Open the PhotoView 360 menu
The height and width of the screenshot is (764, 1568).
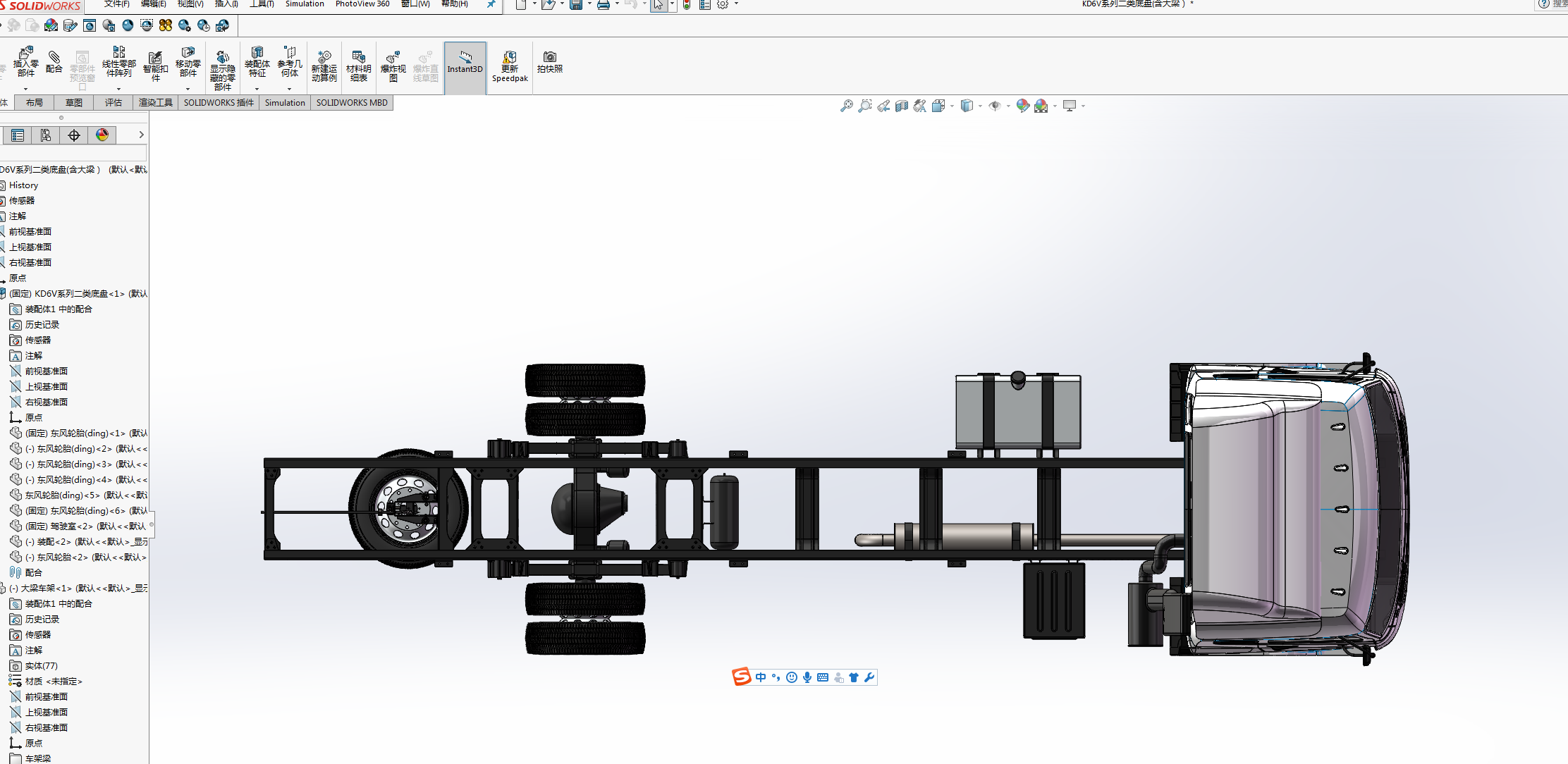point(362,4)
